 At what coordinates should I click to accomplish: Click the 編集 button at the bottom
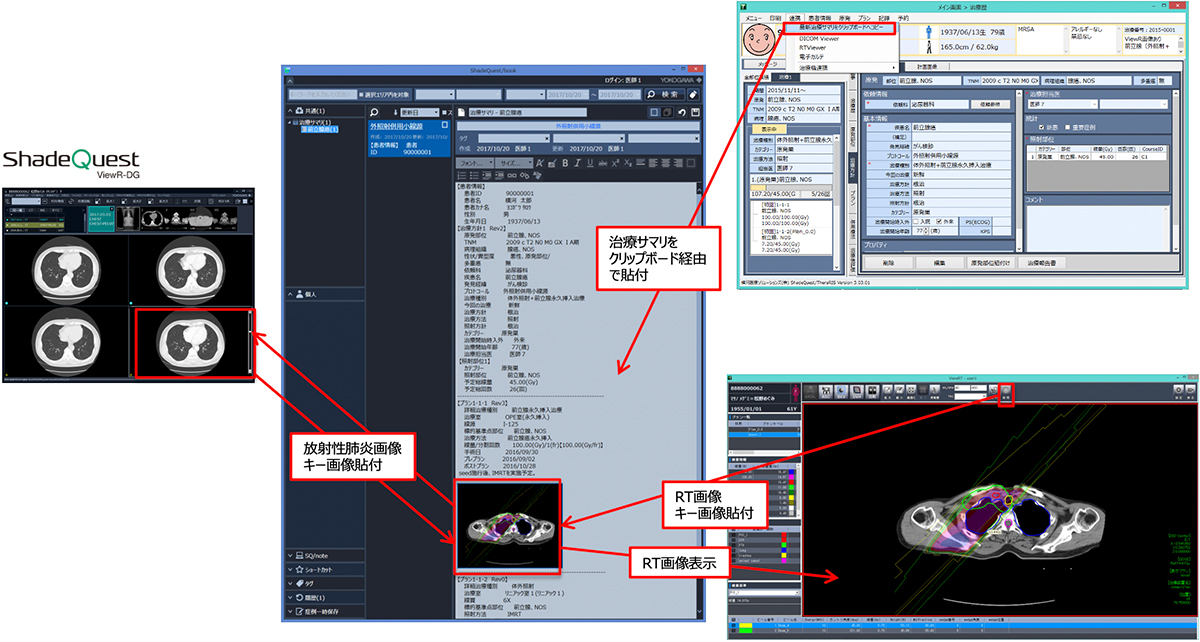tap(938, 262)
